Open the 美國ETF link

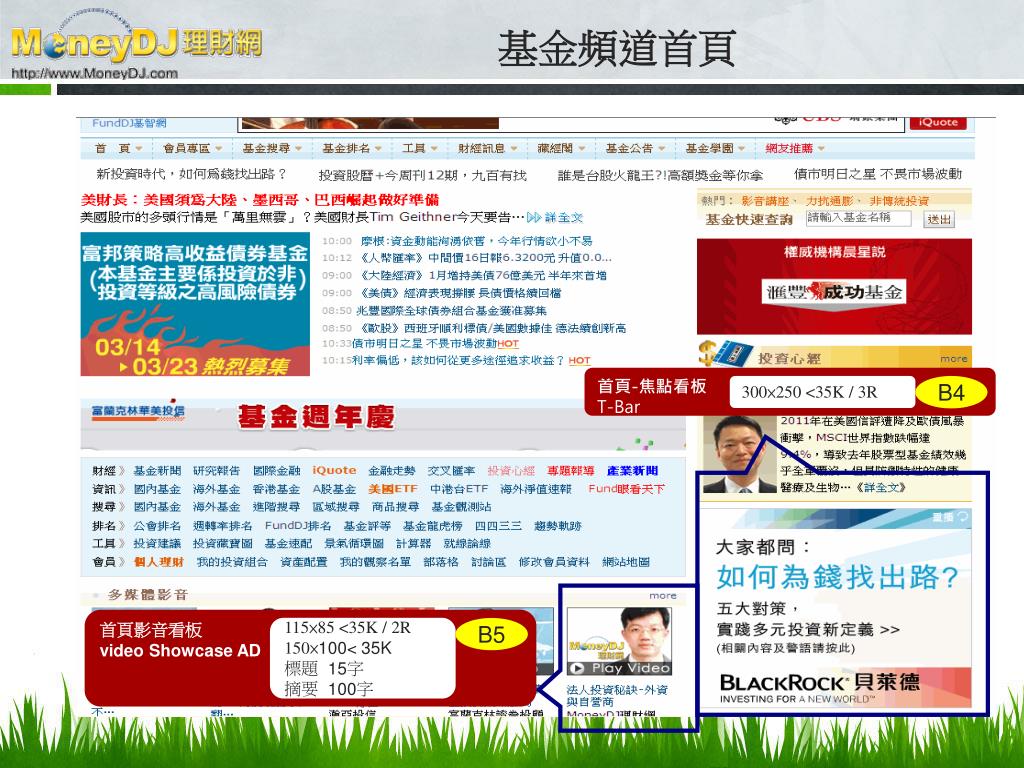pos(392,489)
